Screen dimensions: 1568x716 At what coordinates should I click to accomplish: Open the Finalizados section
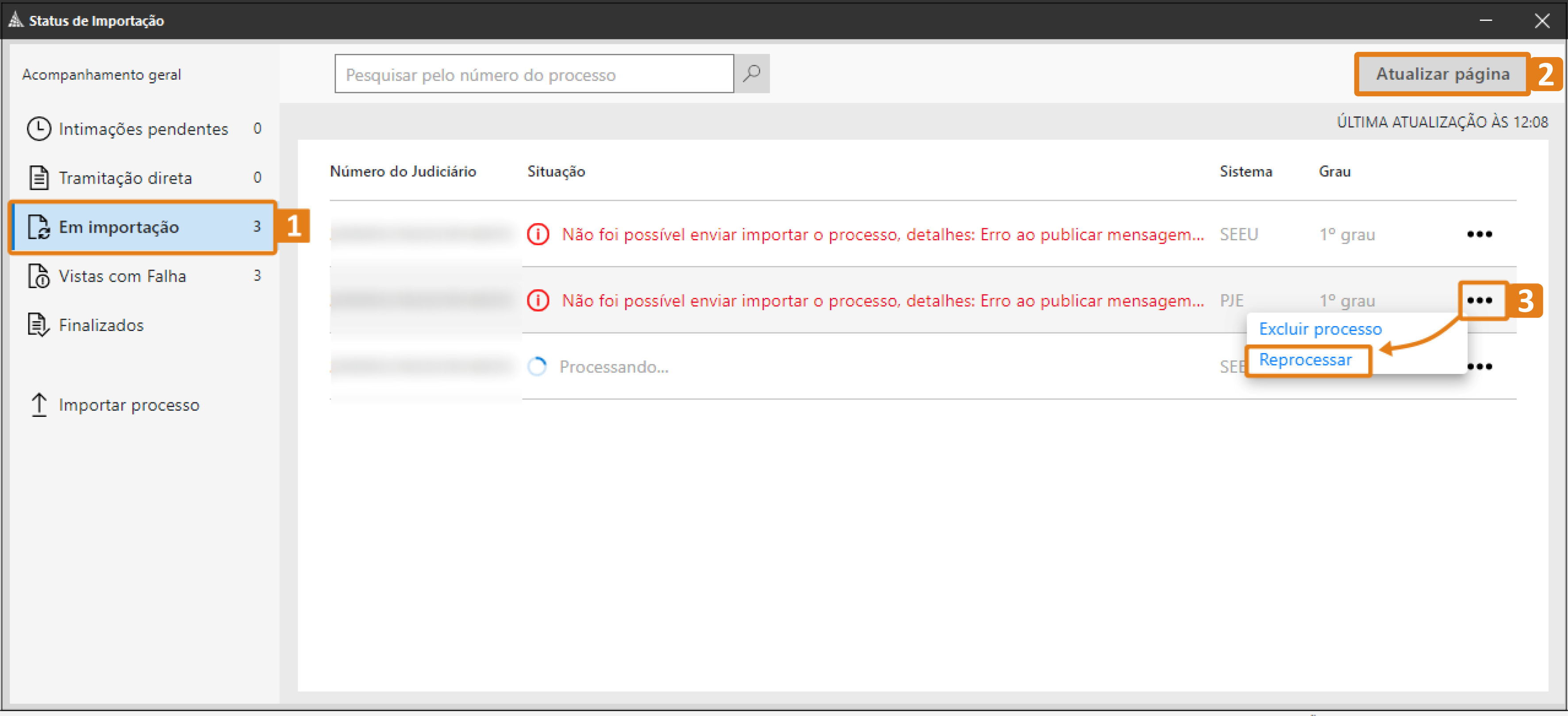[101, 325]
